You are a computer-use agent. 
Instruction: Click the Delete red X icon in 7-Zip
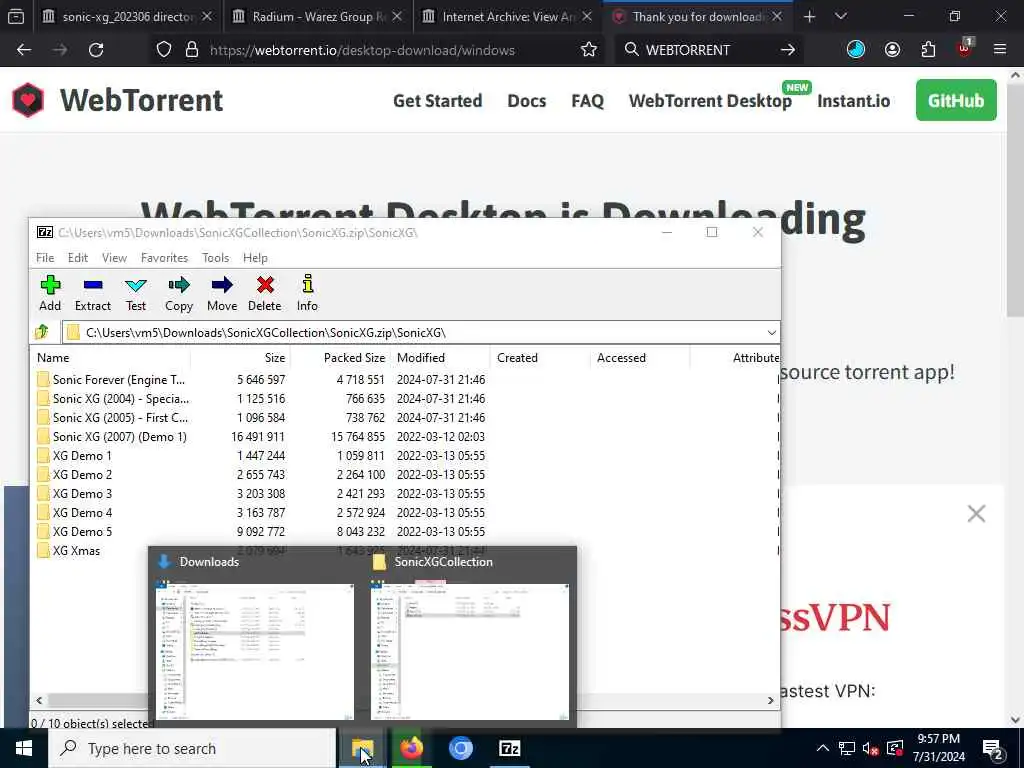264,293
